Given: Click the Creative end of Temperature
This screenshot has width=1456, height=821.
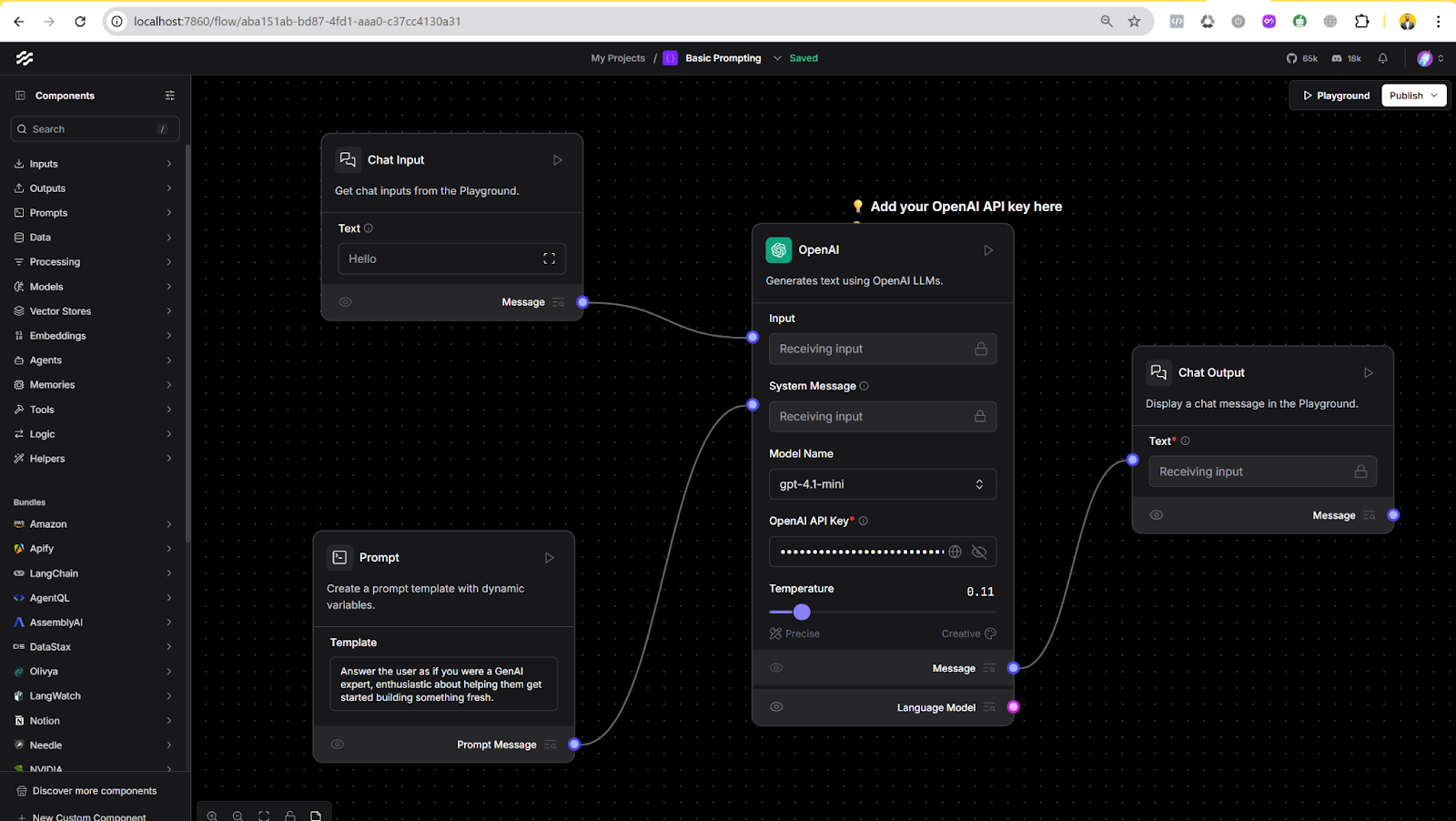Looking at the screenshot, I should coord(969,633).
